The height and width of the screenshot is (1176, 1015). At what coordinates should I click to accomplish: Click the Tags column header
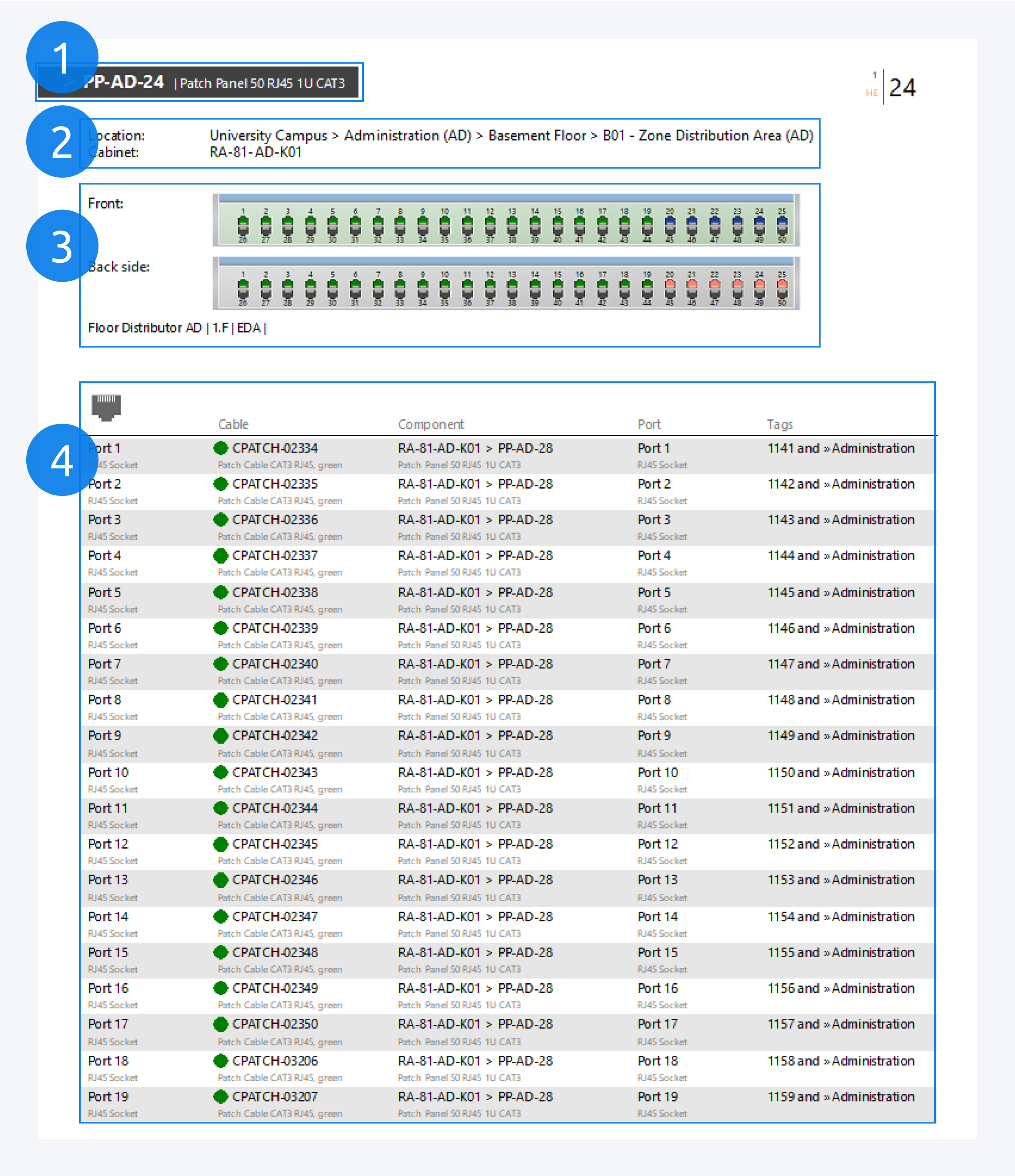coord(780,424)
